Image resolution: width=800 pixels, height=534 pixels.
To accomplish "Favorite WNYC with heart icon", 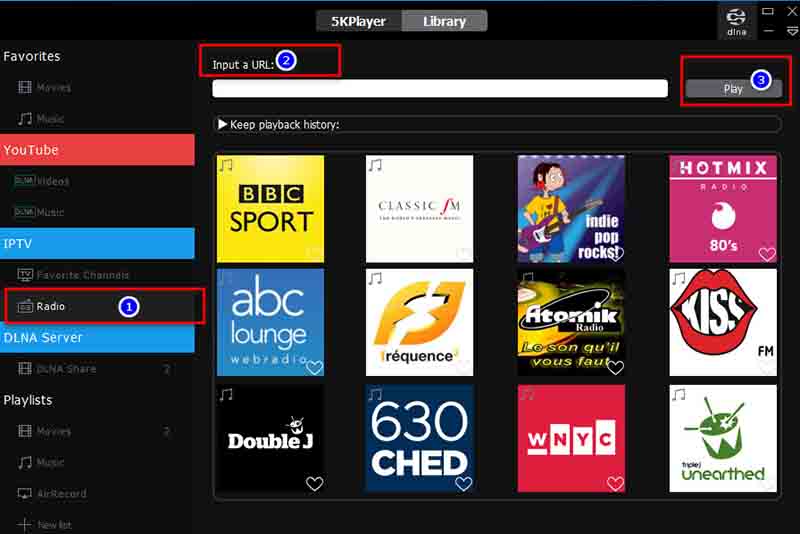I will 615,483.
